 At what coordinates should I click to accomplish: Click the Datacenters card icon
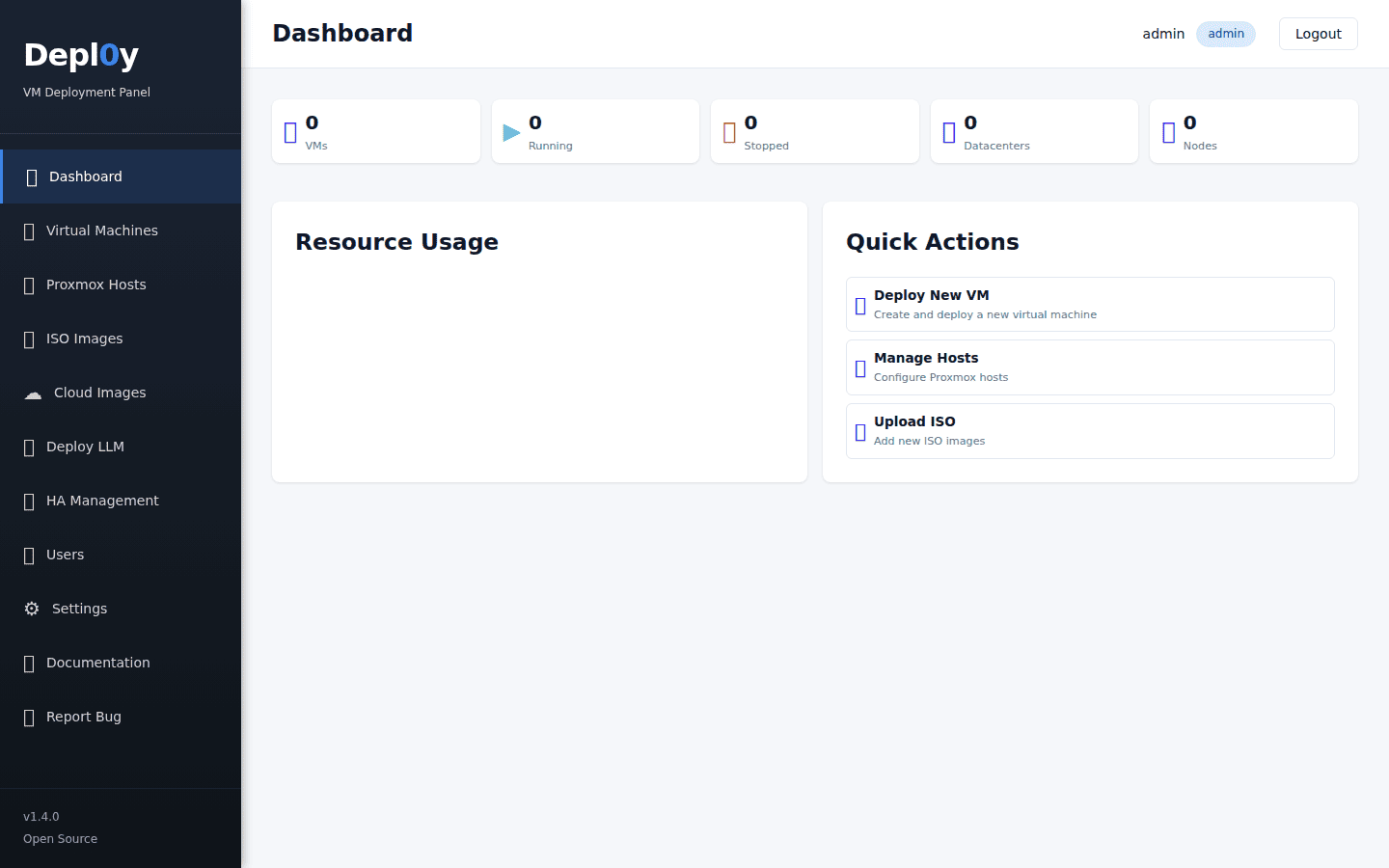click(947, 131)
